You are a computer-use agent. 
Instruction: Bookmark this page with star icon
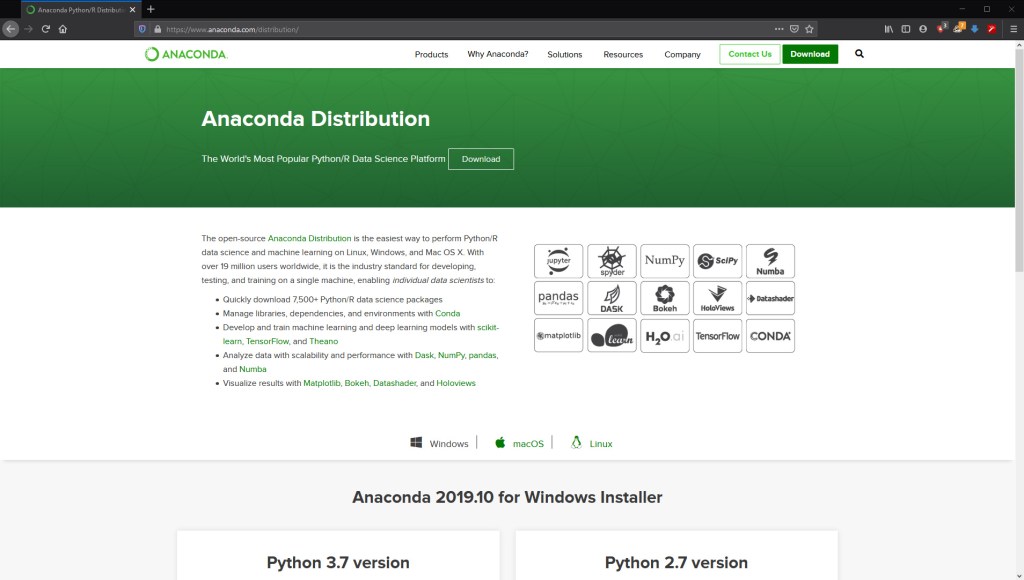[809, 29]
